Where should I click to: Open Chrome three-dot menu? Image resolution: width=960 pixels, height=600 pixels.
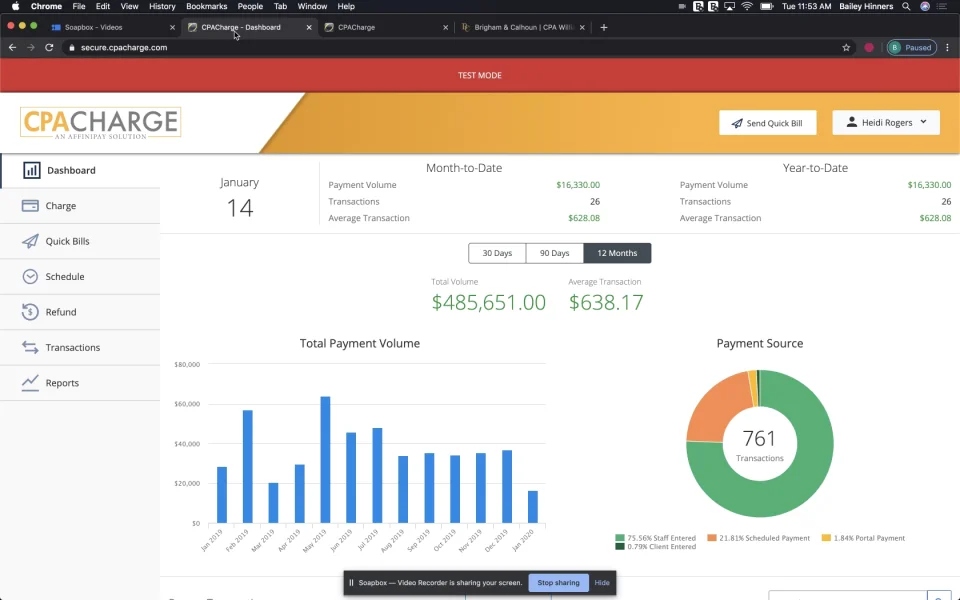947,47
